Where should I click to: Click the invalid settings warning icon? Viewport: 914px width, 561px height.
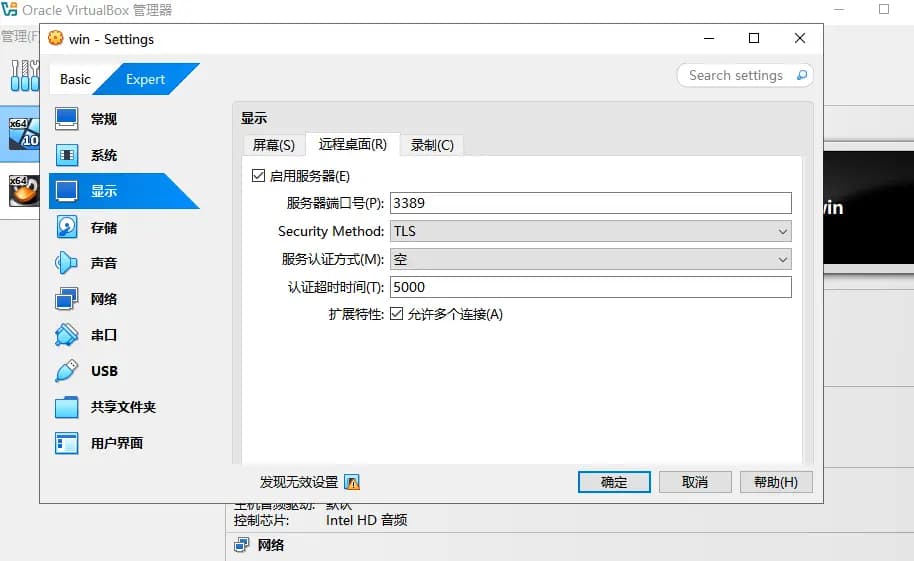coord(352,482)
